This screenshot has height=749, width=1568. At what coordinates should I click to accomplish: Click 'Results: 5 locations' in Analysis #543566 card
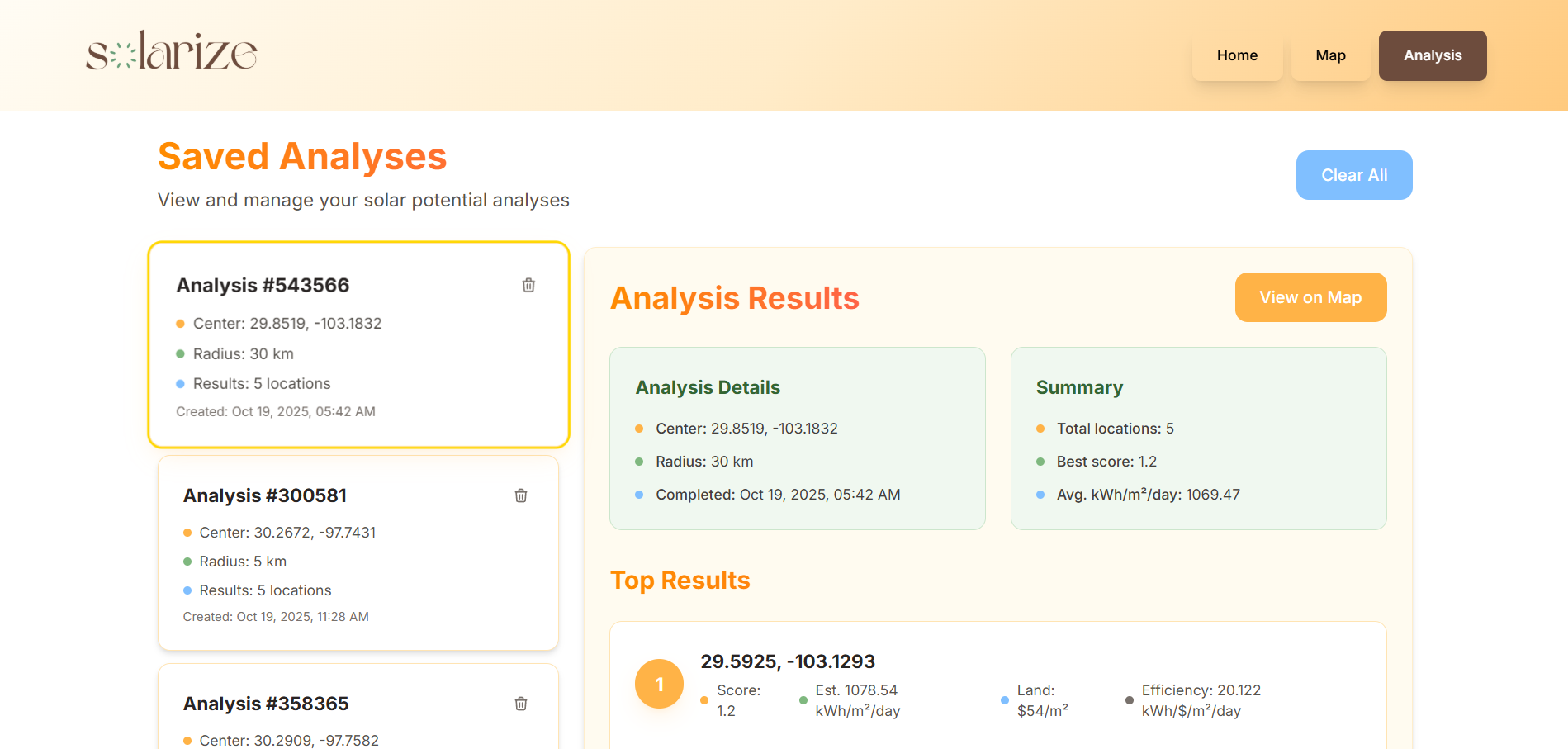point(262,384)
